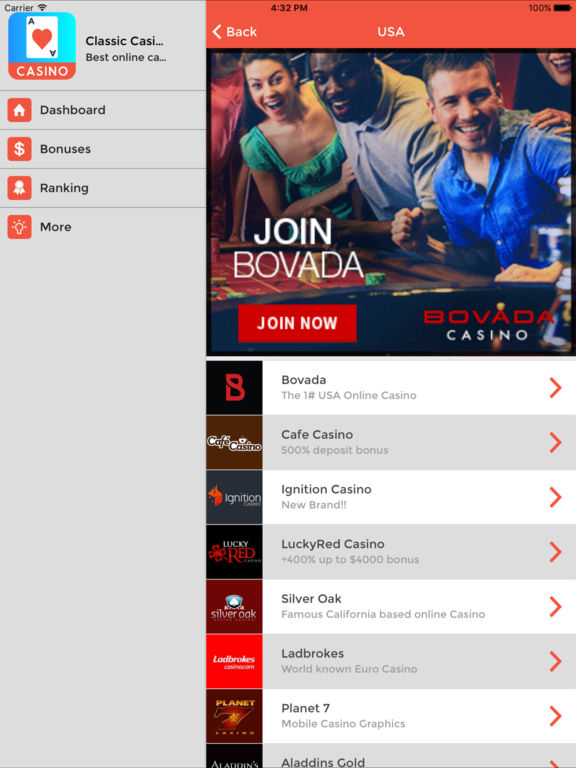This screenshot has width=576, height=768.
Task: Select '500% deposit bonus' subtitle
Action: [x=335, y=450]
